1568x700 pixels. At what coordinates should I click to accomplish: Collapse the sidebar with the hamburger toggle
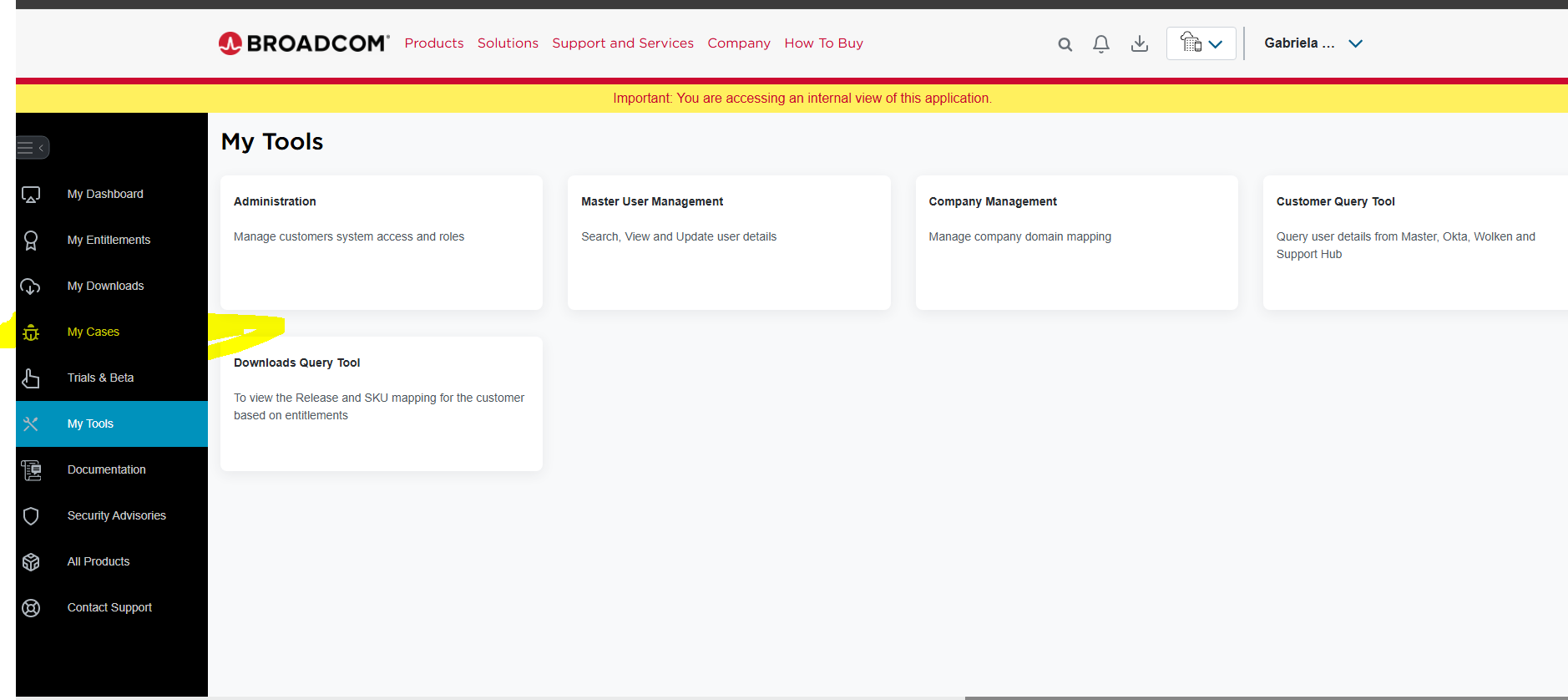click(x=33, y=148)
